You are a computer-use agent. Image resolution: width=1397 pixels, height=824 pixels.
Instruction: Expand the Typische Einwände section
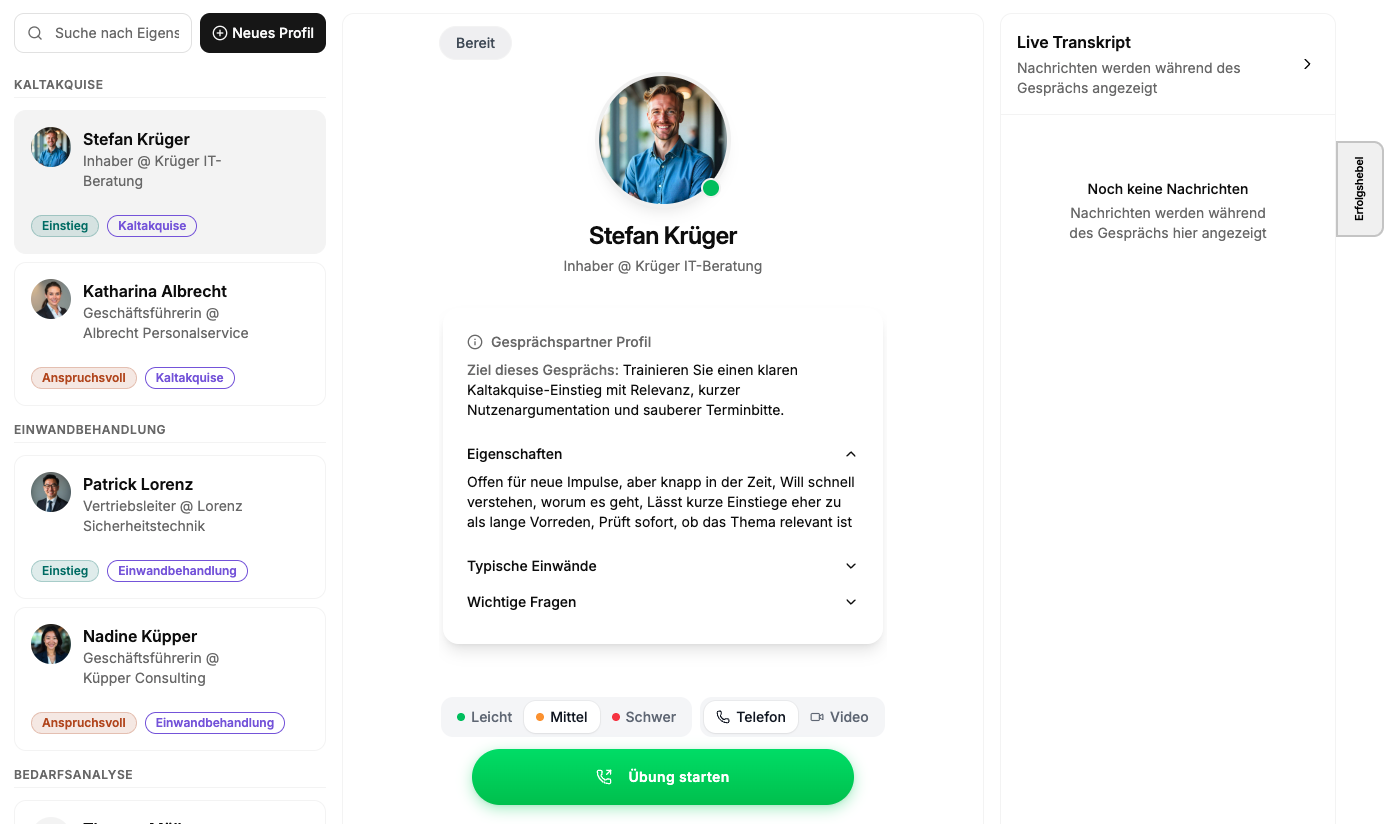coord(851,566)
